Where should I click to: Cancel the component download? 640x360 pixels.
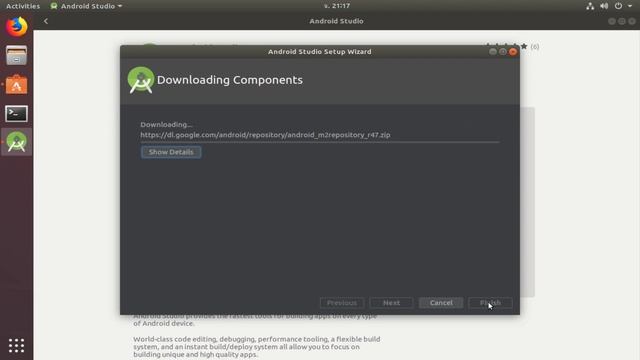(441, 303)
